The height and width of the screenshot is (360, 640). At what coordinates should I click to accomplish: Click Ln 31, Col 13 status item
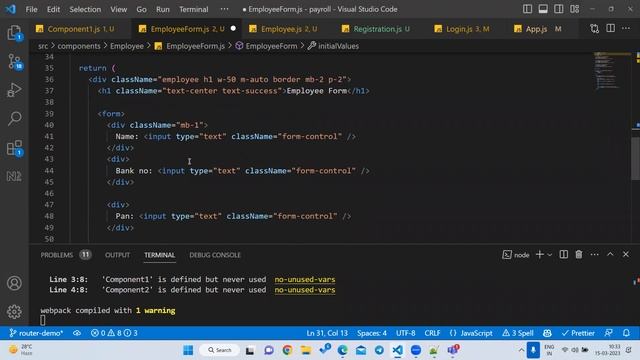coord(327,333)
